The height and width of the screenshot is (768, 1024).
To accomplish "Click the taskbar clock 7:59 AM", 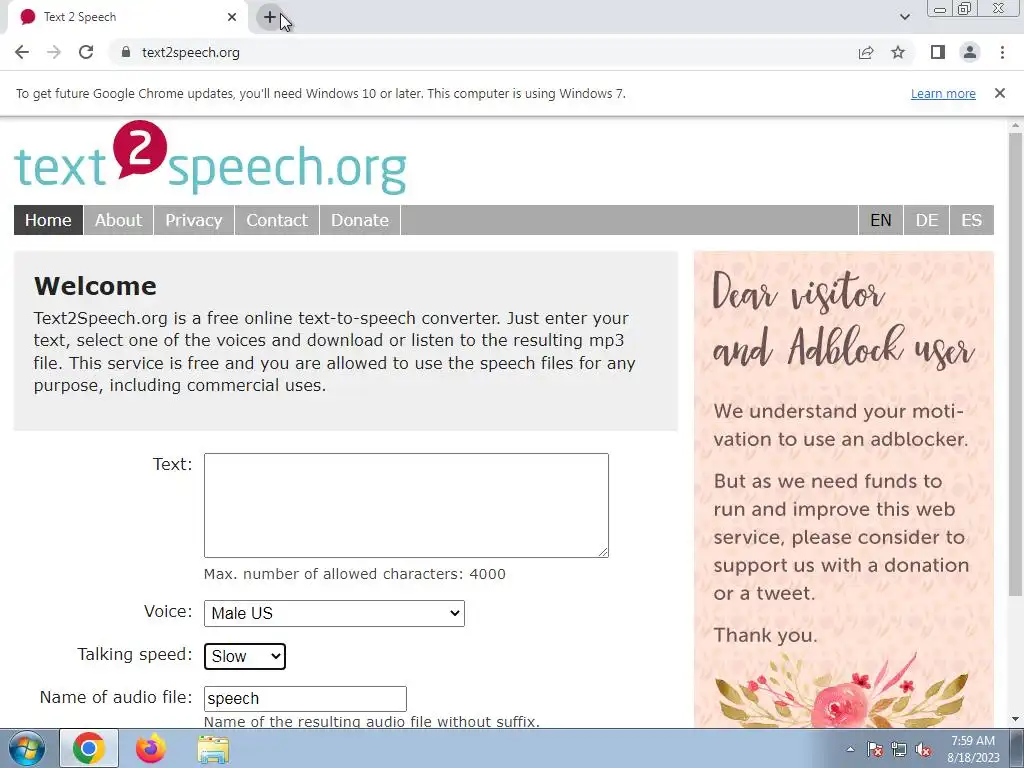I will pos(973,748).
